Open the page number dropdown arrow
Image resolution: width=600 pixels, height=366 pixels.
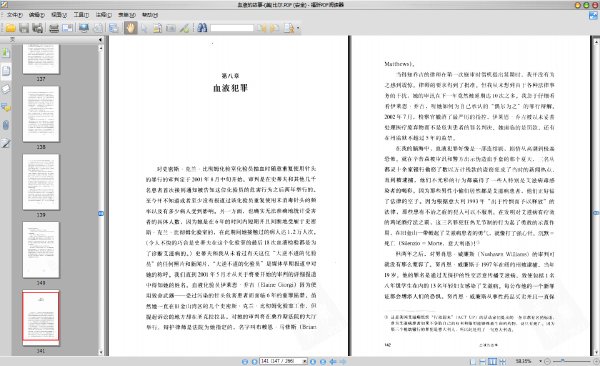tap(305, 361)
